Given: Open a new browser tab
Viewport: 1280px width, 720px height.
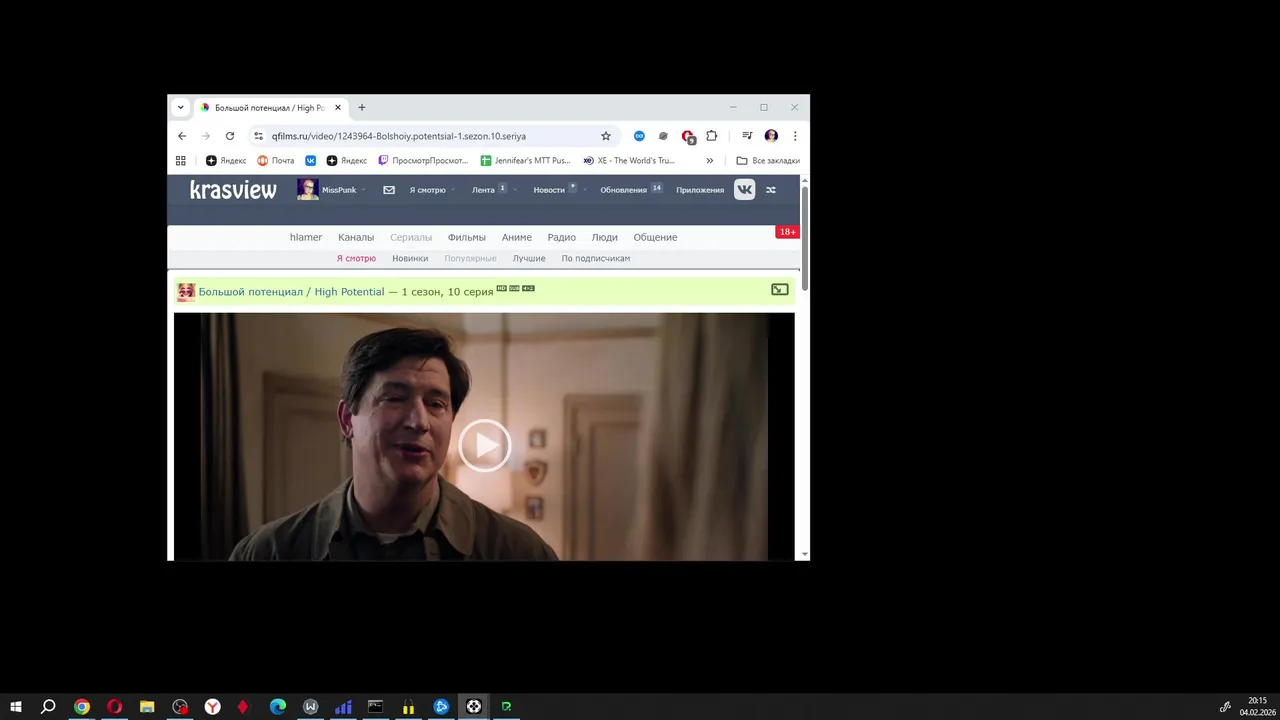Looking at the screenshot, I should [x=362, y=108].
